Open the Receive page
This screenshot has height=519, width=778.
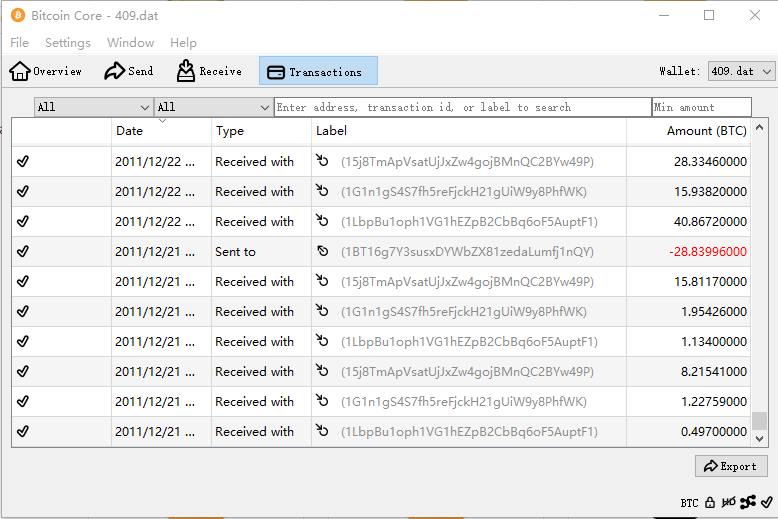(210, 71)
